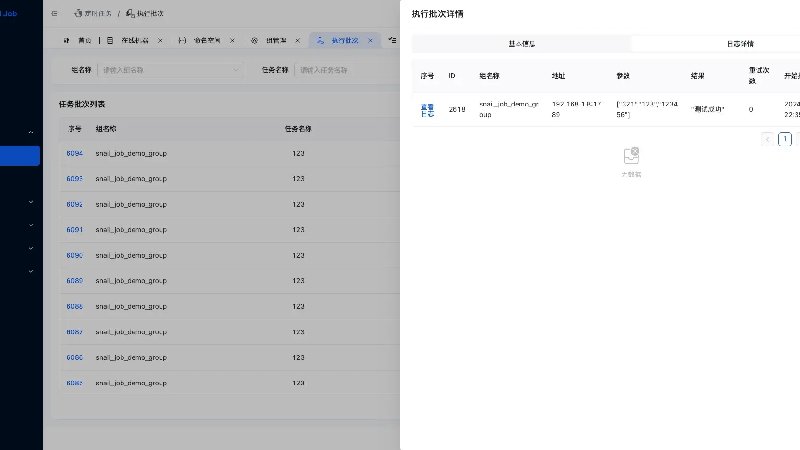Click the 参数 column header in the drawer
Screen dimensions: 800x450
pyautogui.click(x=623, y=76)
